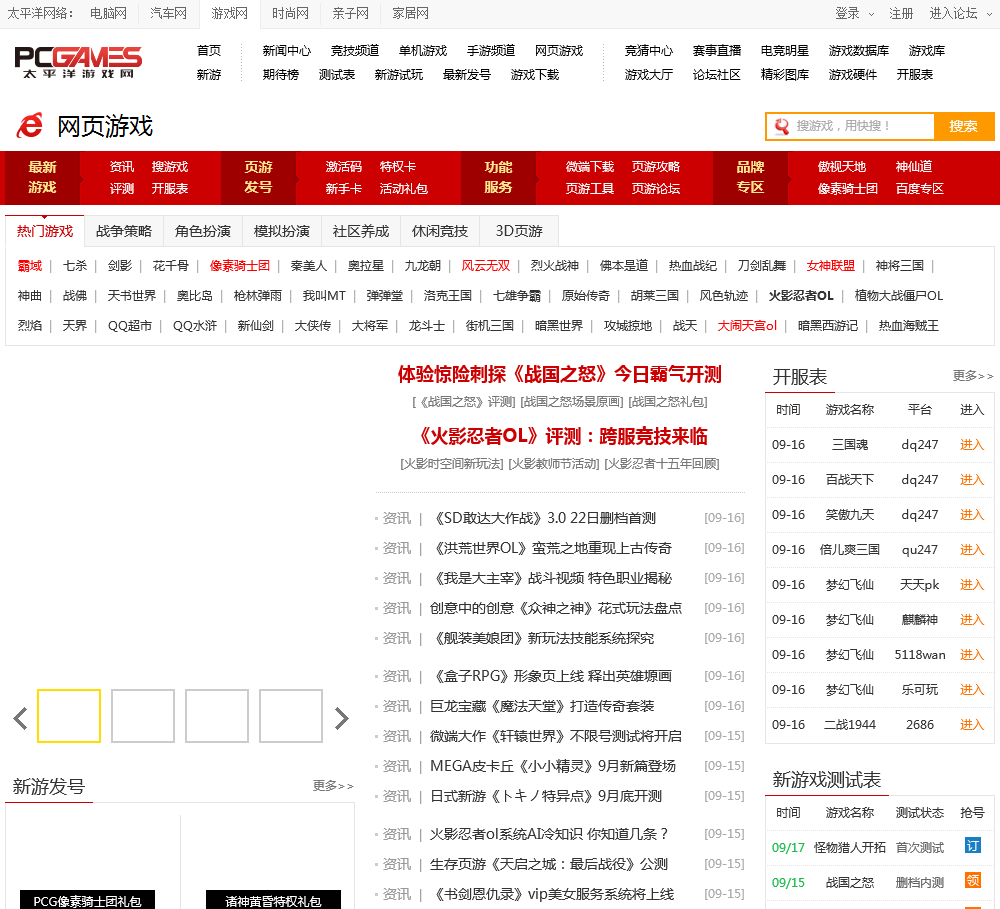This screenshot has height=909, width=1000.
Task: Select the first carousel thumbnail
Action: pyautogui.click(x=69, y=716)
